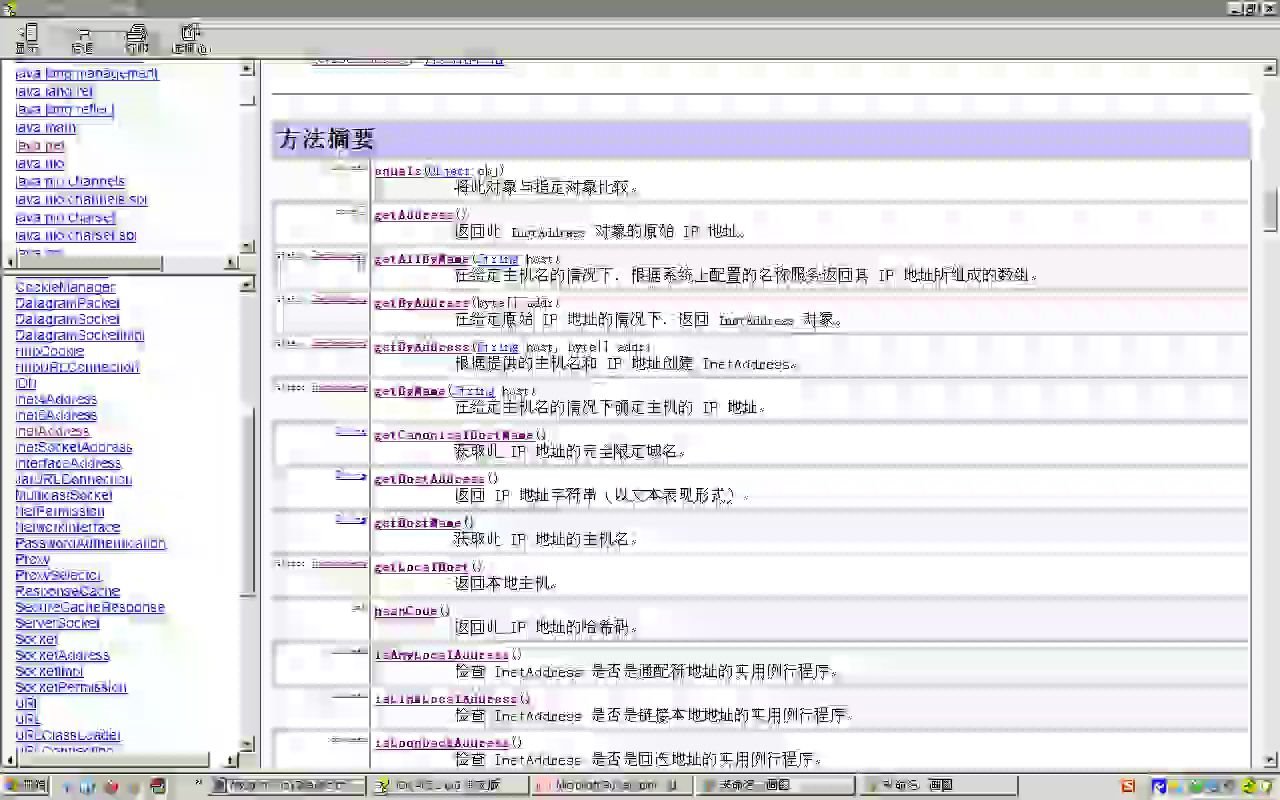Open the DatagramPacket class link
Image resolution: width=1280 pixels, height=800 pixels.
pyautogui.click(x=67, y=303)
